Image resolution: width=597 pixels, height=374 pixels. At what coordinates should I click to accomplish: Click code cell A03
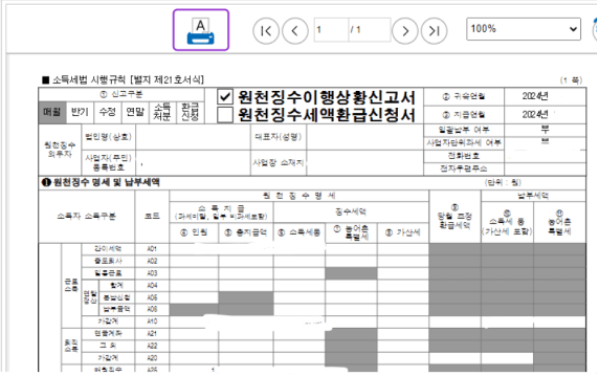click(x=152, y=273)
